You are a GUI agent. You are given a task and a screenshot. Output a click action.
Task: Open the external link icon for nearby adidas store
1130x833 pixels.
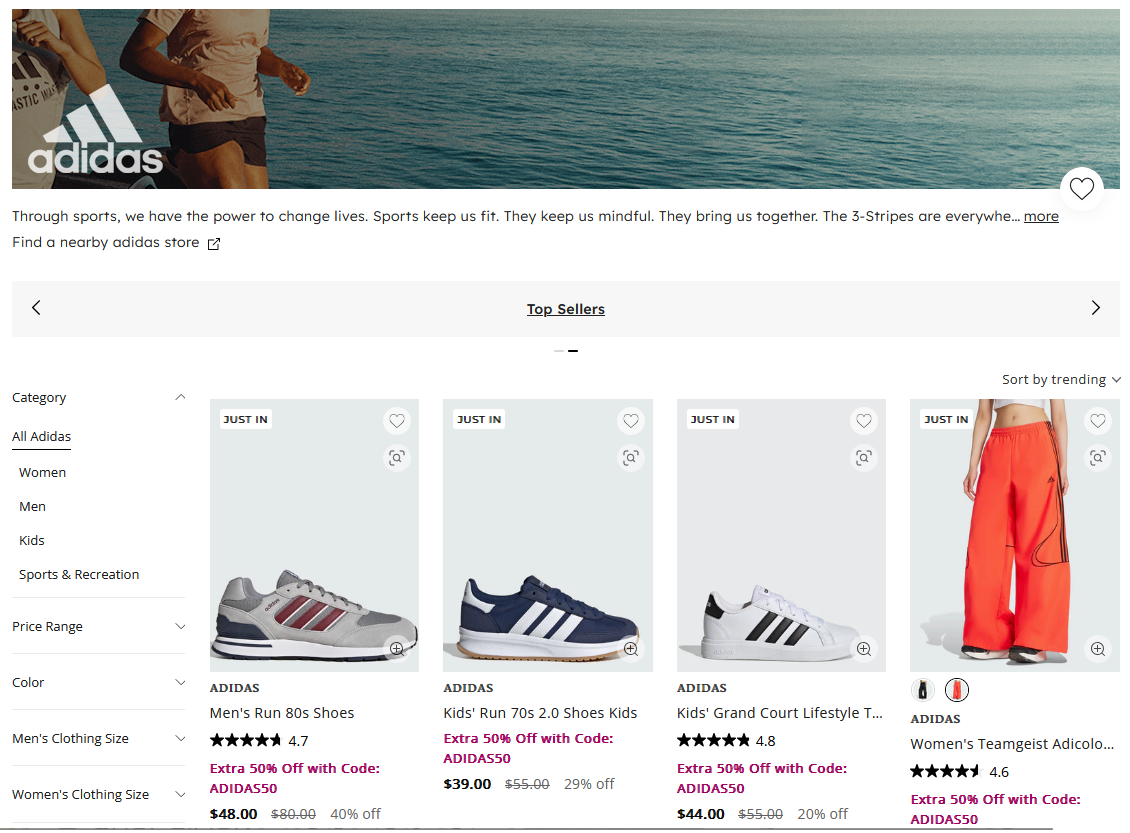(x=213, y=244)
